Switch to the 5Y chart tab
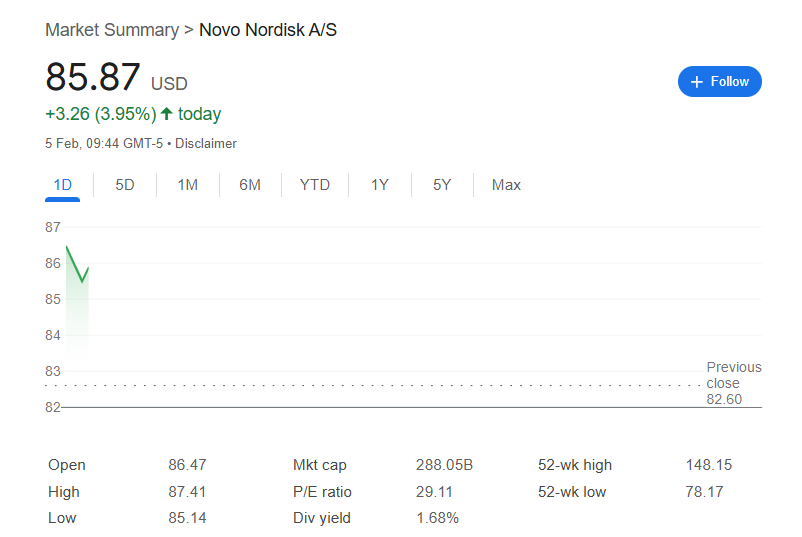Viewport: 802px width, 537px height. (x=442, y=185)
